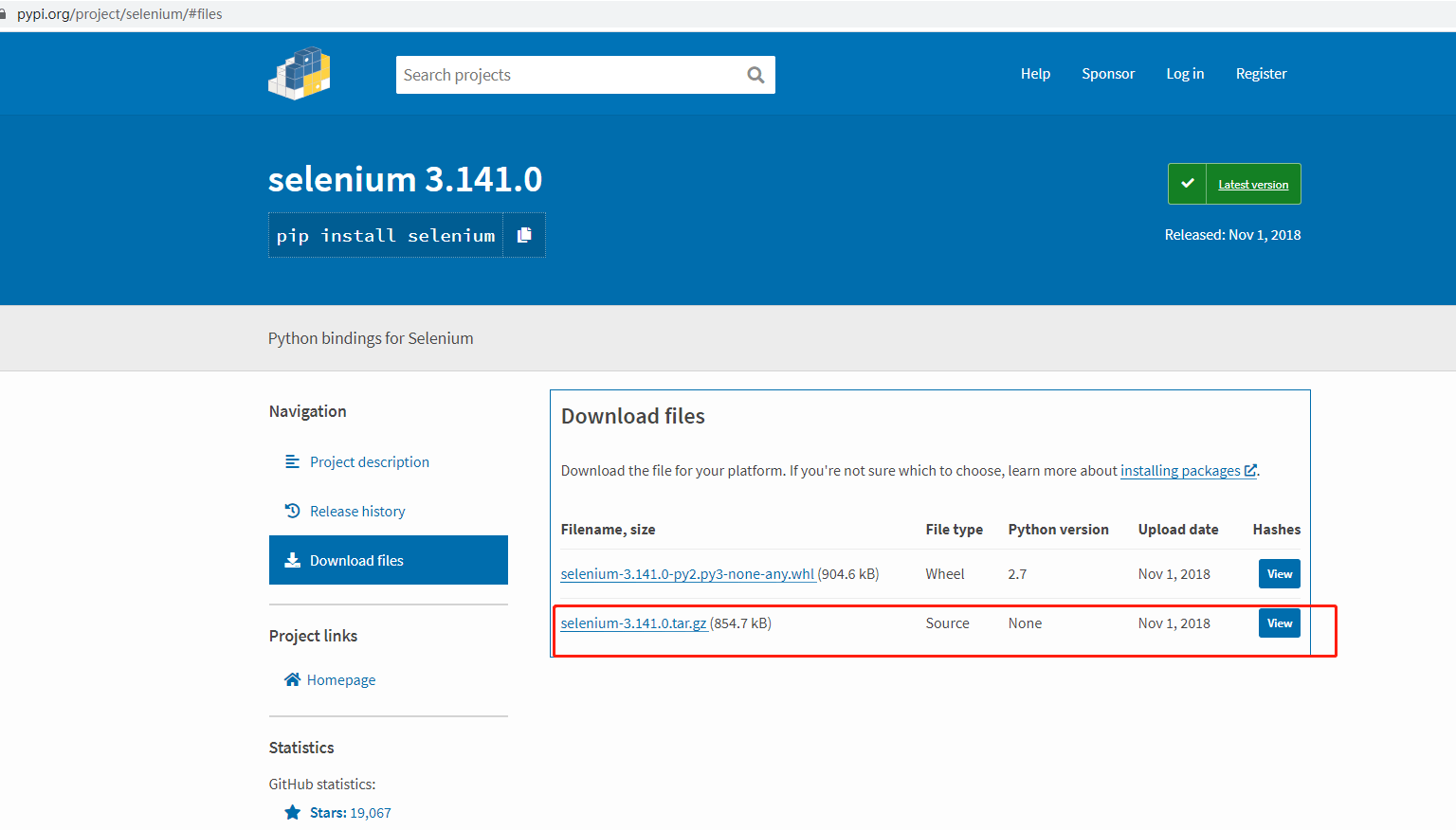The width and height of the screenshot is (1456, 830).
Task: Click the Project description list icon
Action: point(292,461)
